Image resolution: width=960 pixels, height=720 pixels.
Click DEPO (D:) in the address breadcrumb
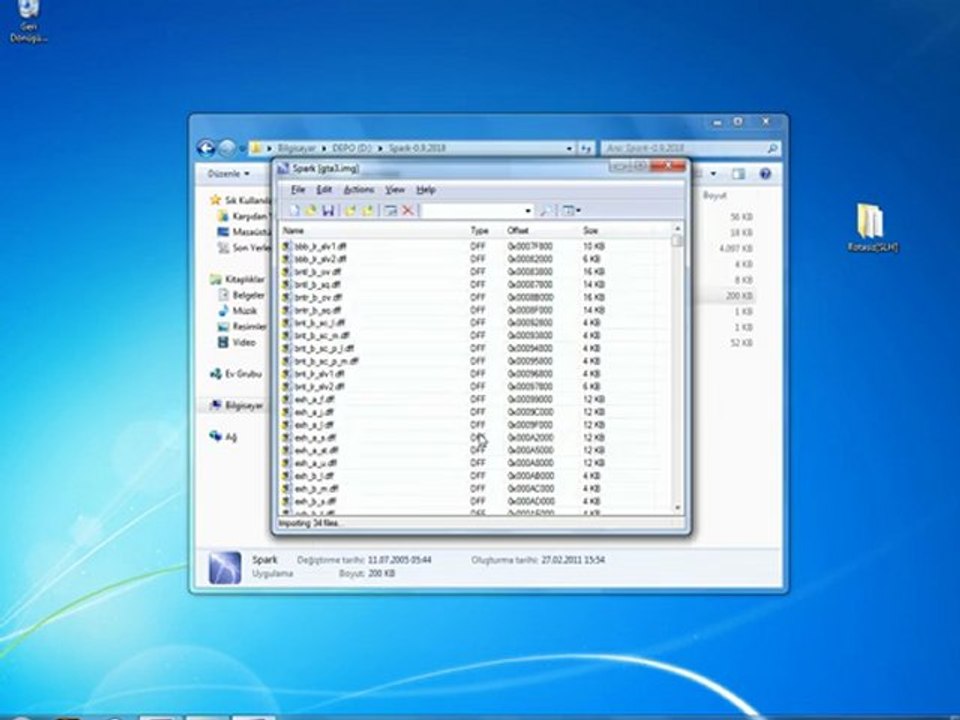click(x=351, y=148)
